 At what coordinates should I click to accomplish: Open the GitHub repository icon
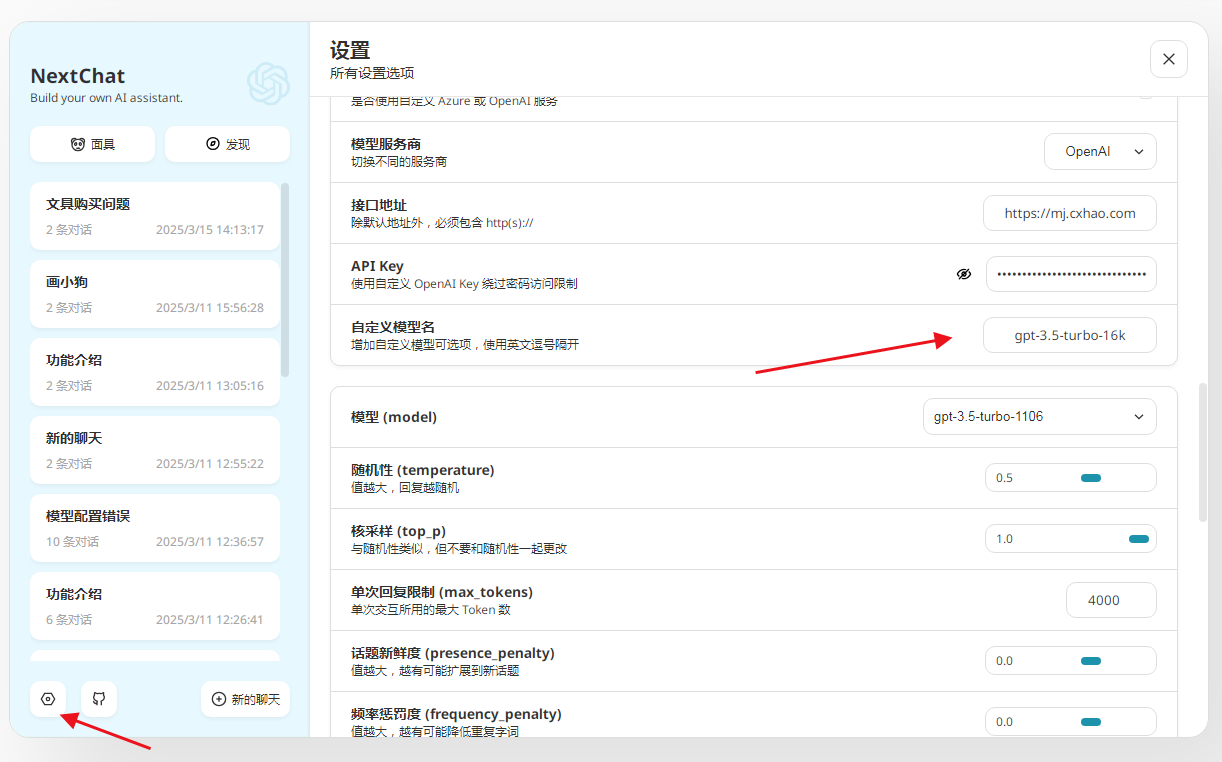[x=99, y=699]
